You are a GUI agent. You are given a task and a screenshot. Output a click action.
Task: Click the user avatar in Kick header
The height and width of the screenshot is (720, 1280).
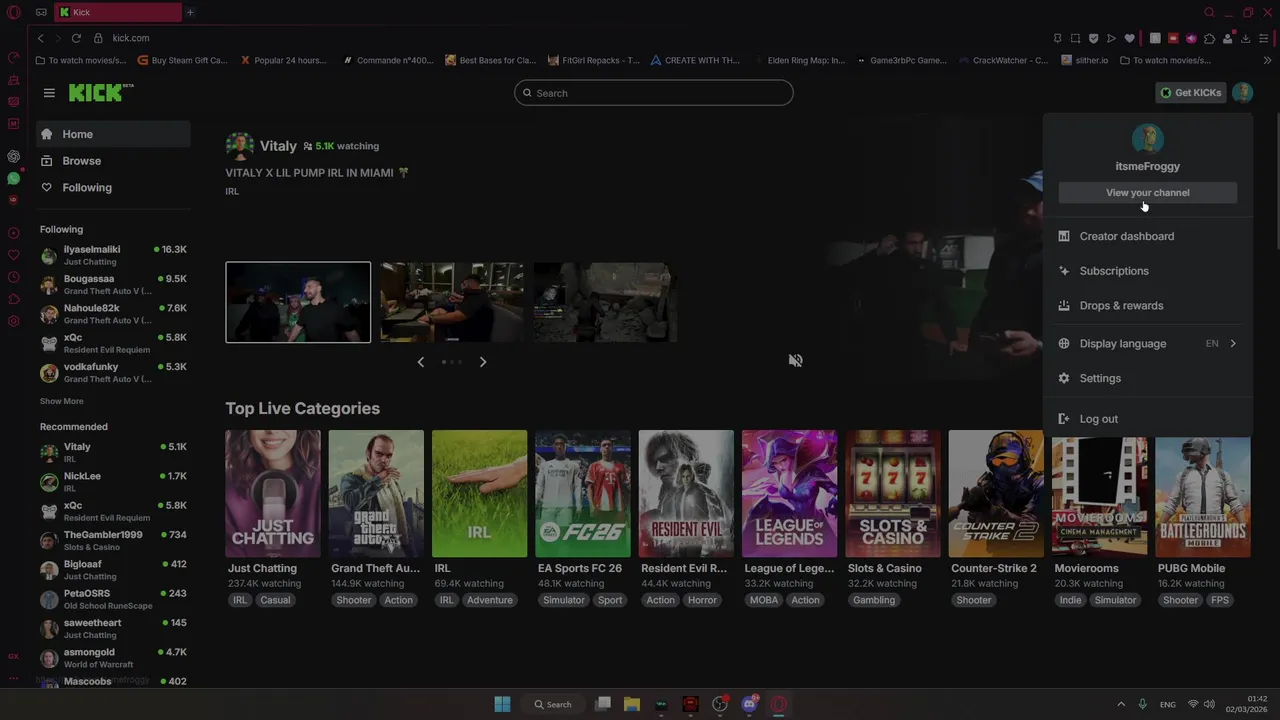pos(1242,93)
